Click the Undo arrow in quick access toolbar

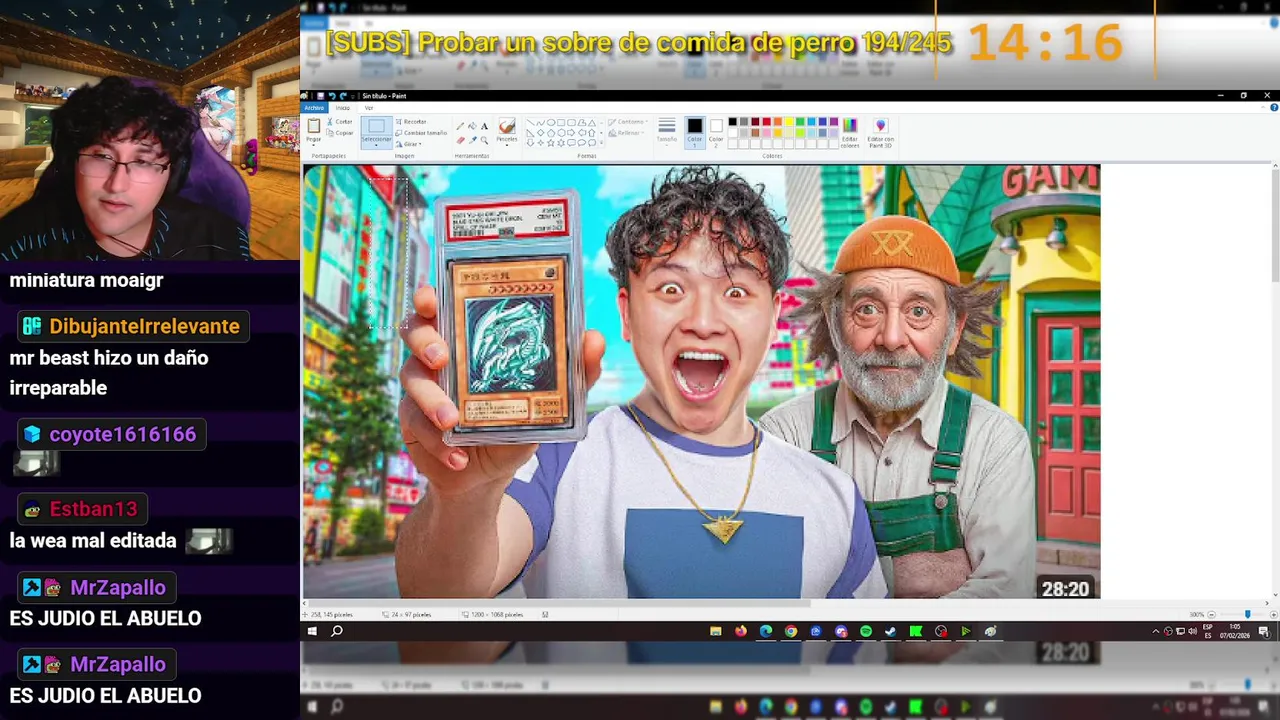[332, 96]
